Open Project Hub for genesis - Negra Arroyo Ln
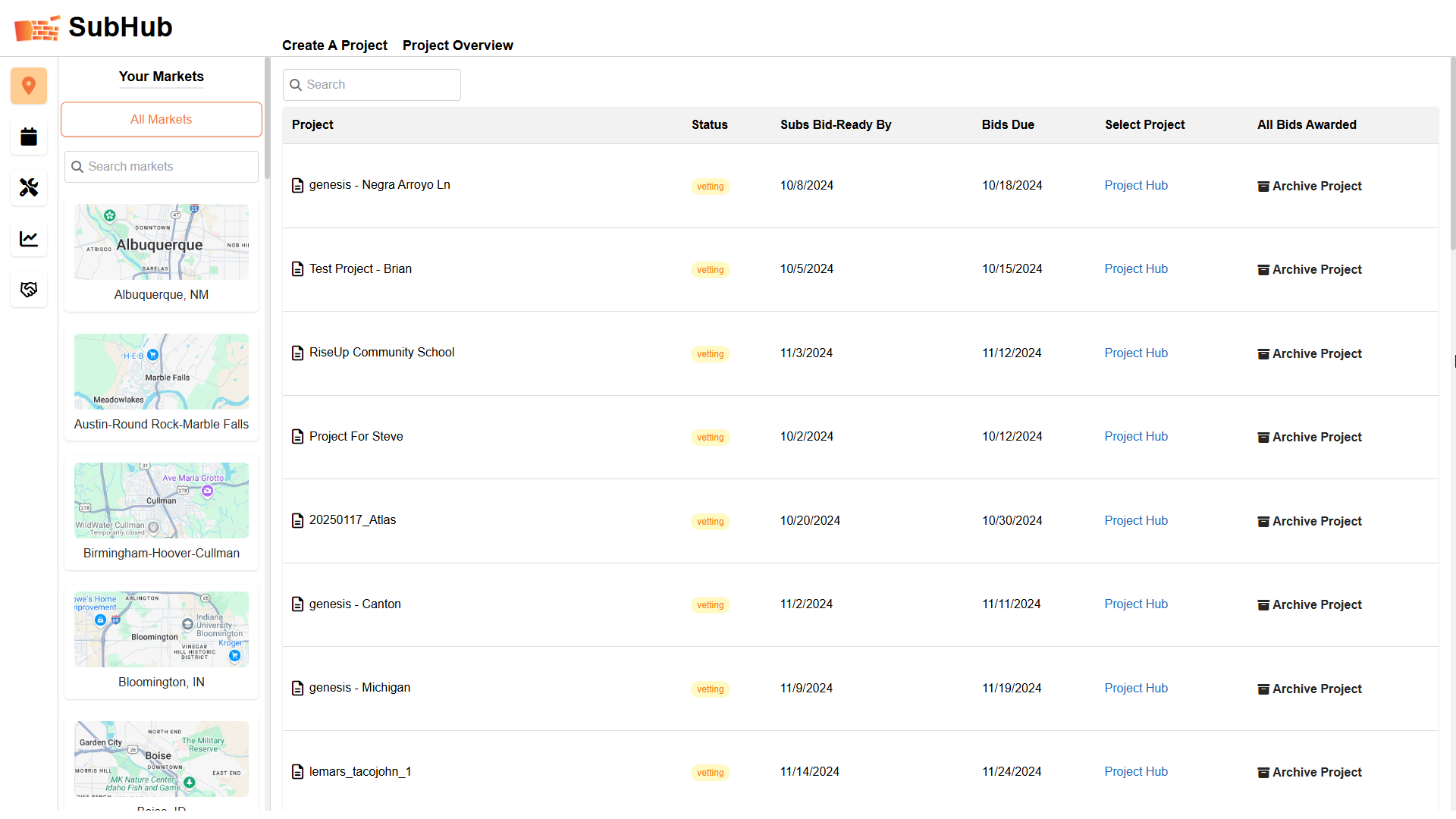Viewport: 1456px width, 819px height. [x=1136, y=186]
